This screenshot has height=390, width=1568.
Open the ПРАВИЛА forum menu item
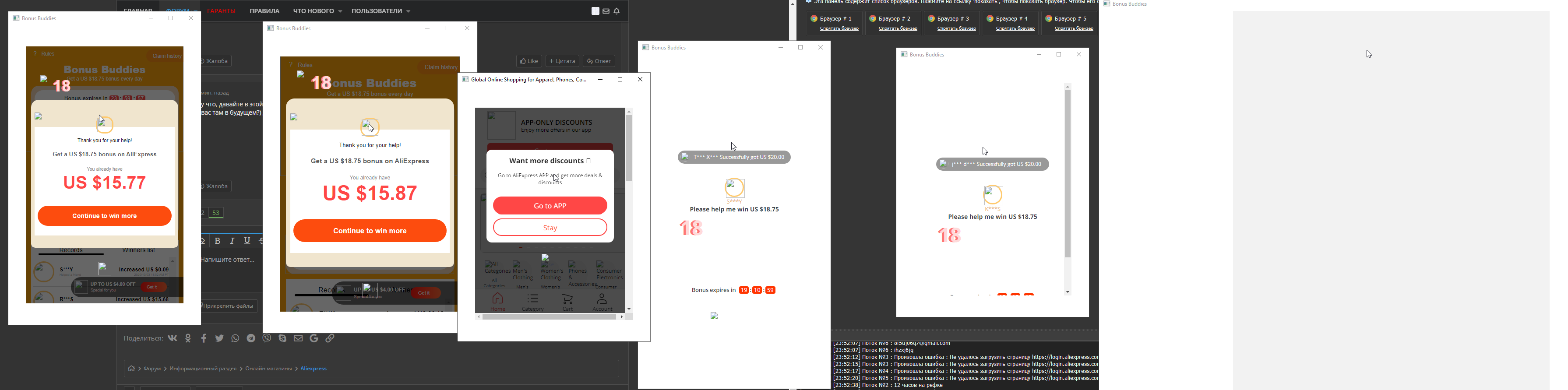tap(265, 11)
